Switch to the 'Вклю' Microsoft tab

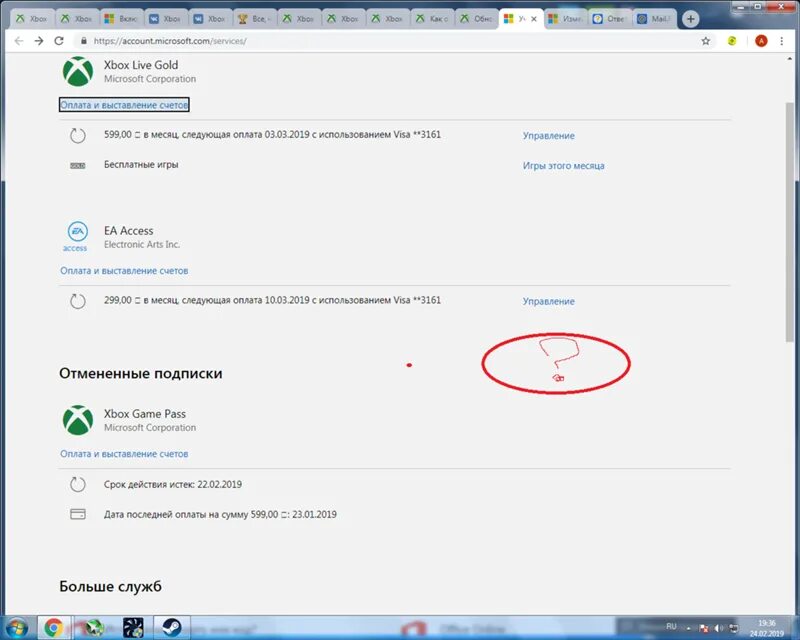pyautogui.click(x=121, y=19)
